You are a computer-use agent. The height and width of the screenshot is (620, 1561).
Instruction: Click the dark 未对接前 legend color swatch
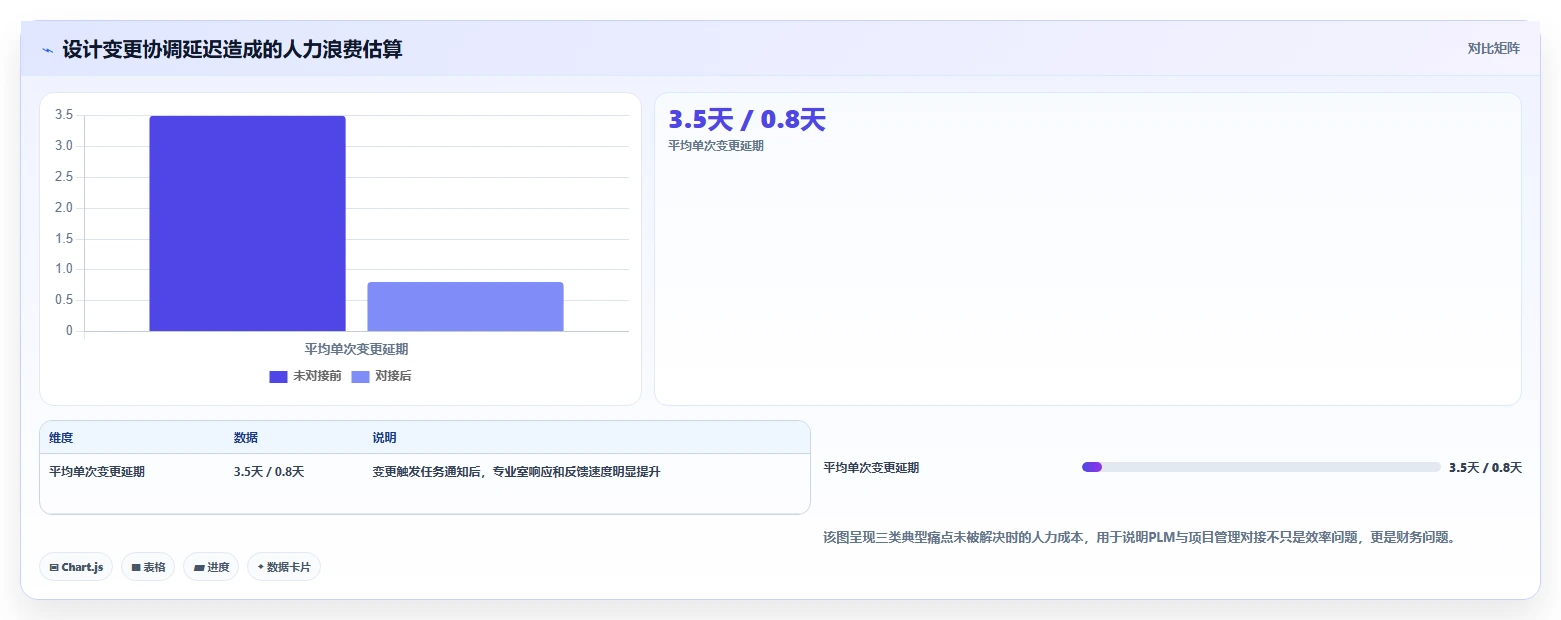278,377
